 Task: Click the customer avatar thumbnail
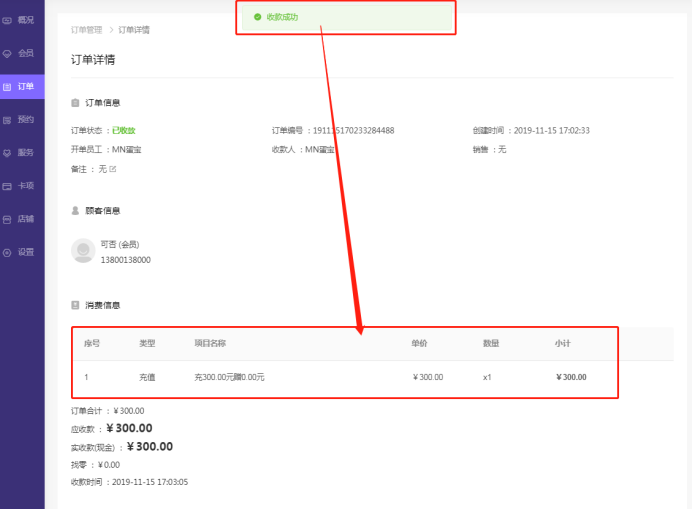(x=83, y=251)
